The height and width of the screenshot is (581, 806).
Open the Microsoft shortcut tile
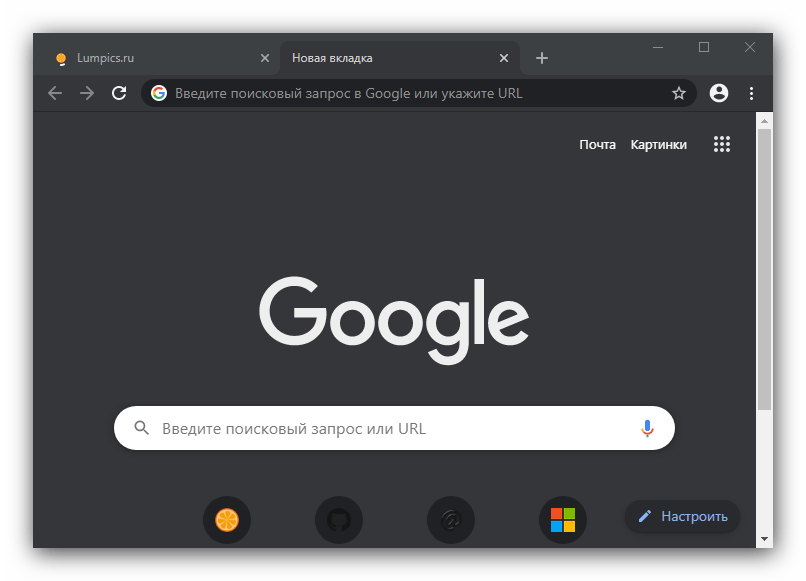[x=563, y=520]
